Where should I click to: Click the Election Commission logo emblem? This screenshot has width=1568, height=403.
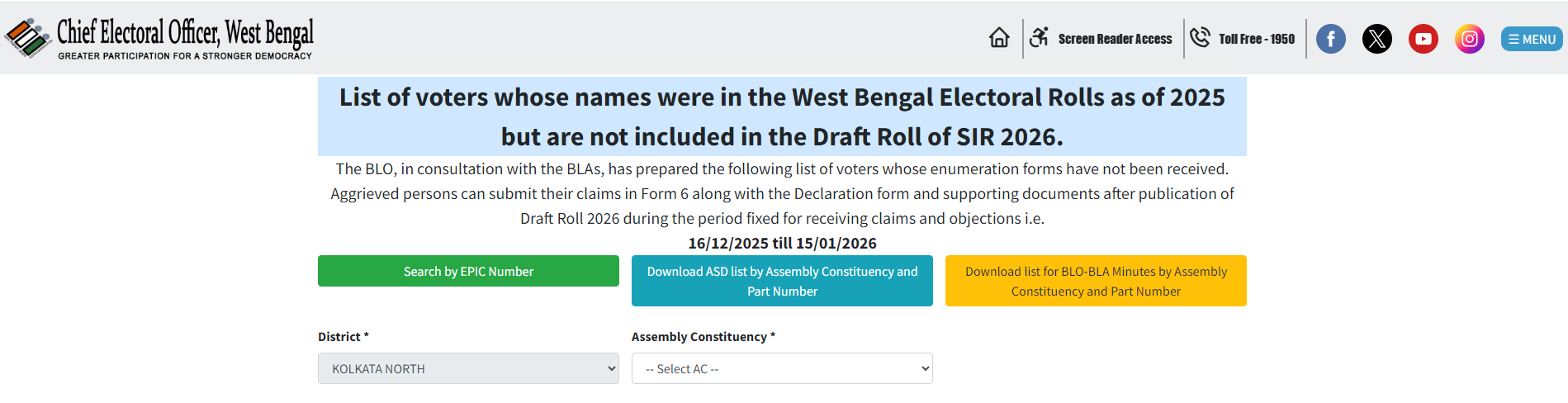click(28, 38)
